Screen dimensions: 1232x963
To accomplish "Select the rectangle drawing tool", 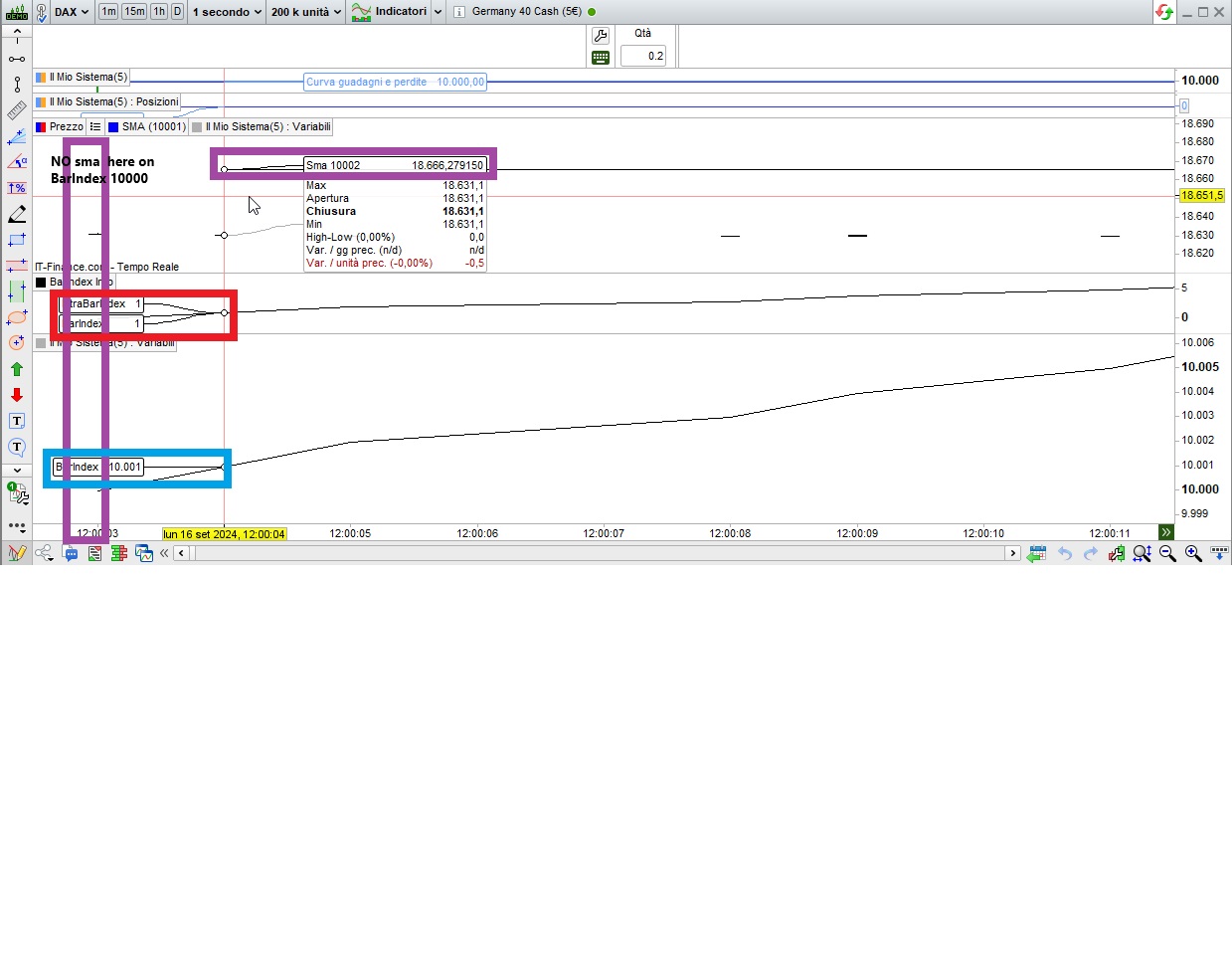I will point(17,240).
